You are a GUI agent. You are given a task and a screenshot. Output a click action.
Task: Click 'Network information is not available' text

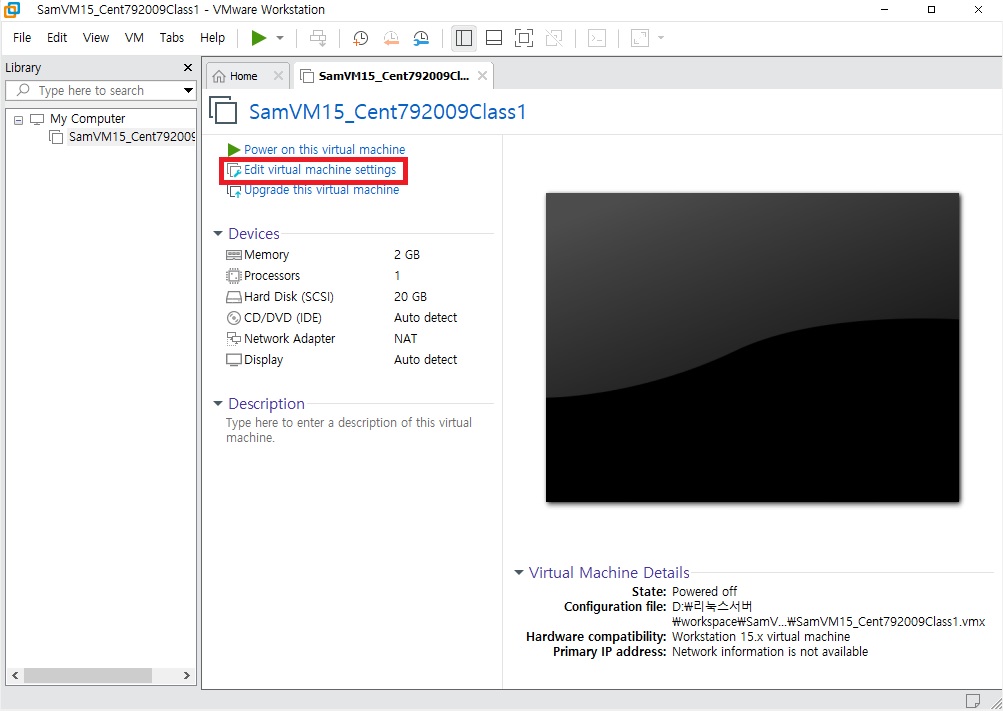coord(770,652)
